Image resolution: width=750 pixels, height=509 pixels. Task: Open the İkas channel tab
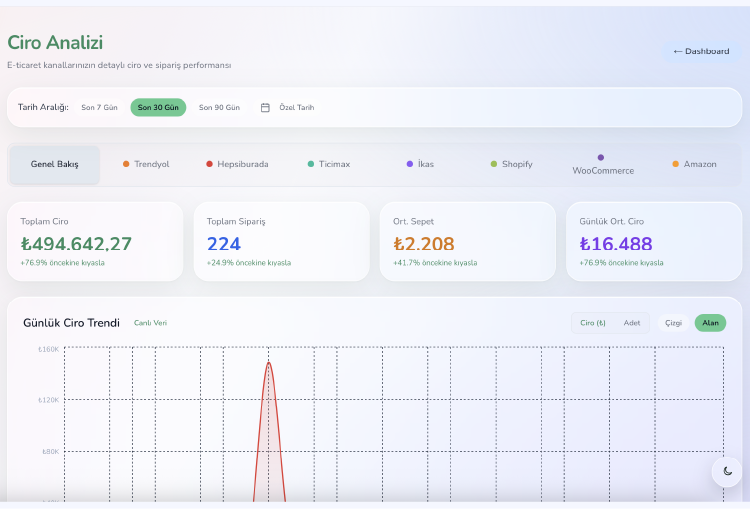point(420,164)
